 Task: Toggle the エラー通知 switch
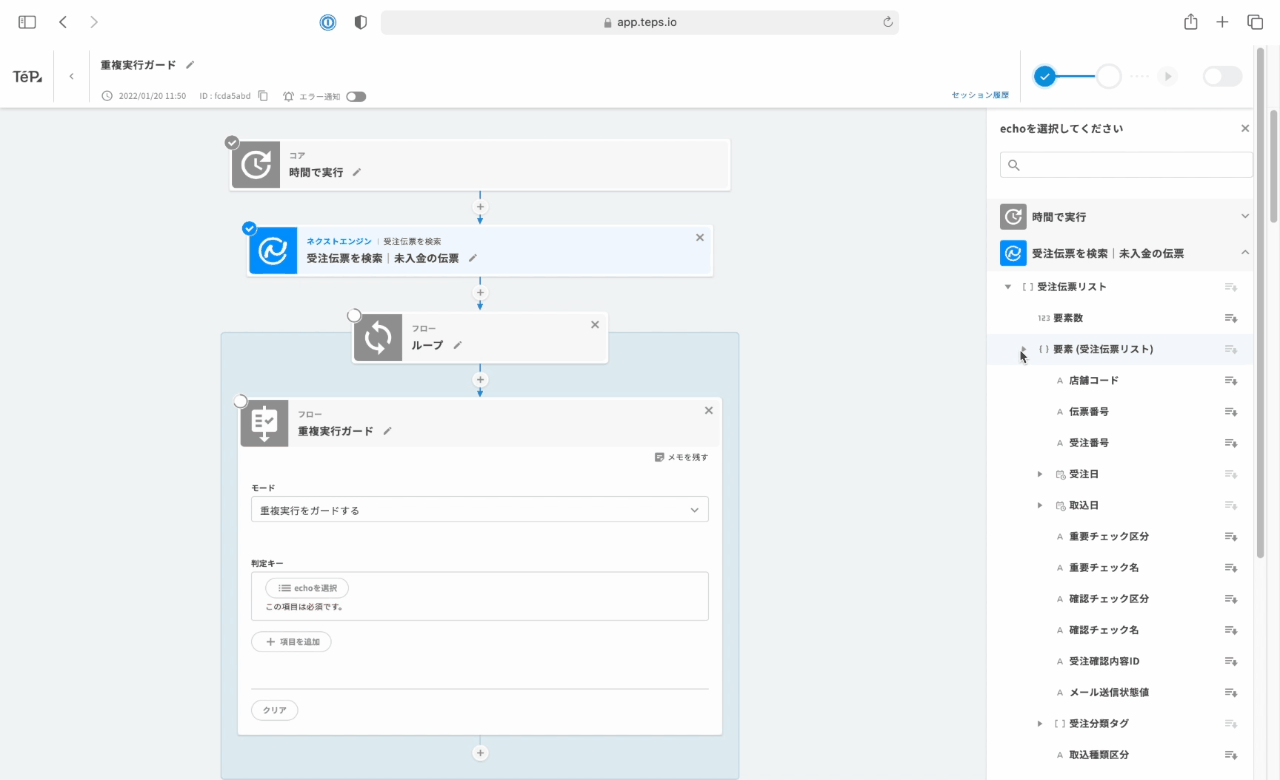[356, 96]
